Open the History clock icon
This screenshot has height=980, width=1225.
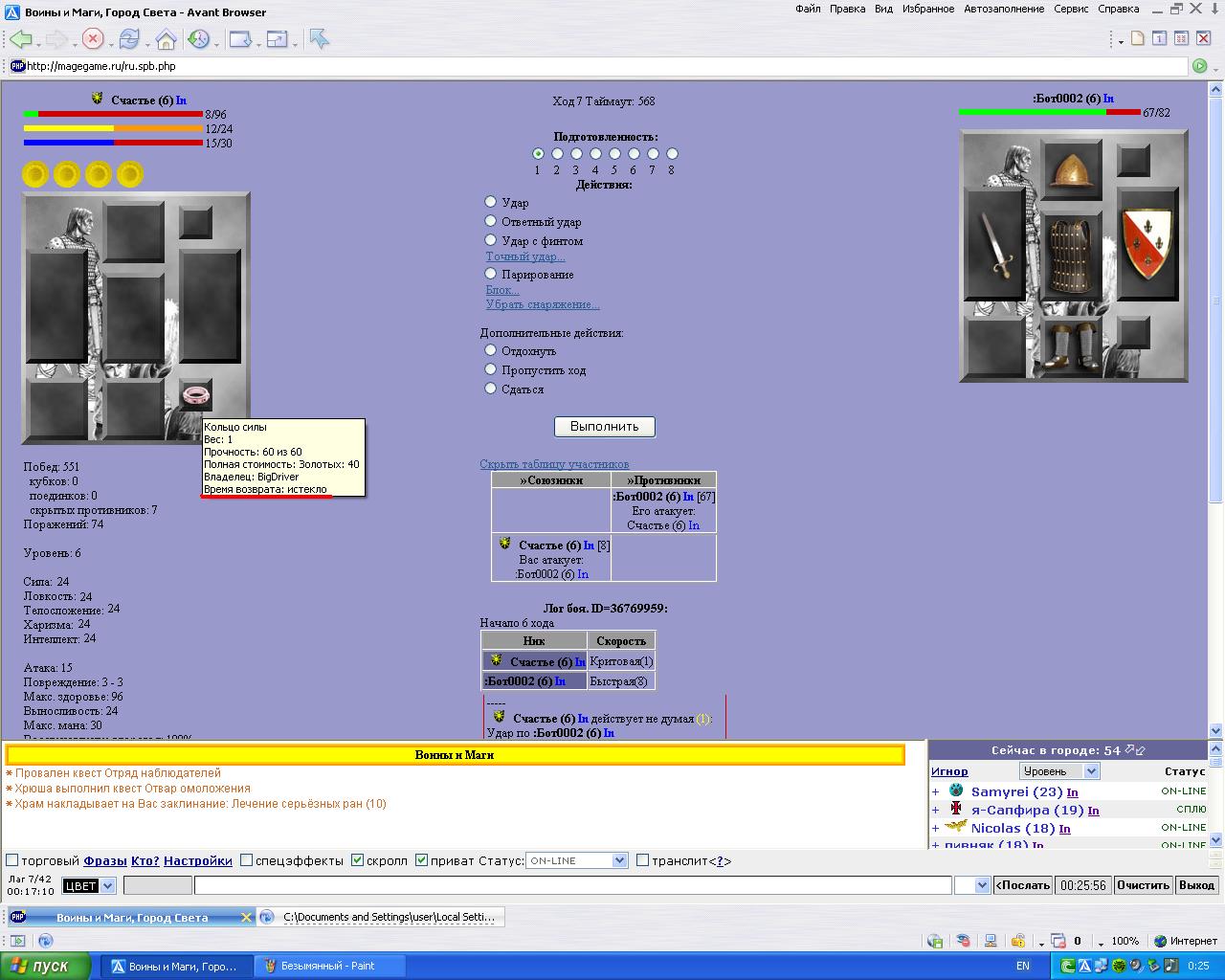coord(198,39)
